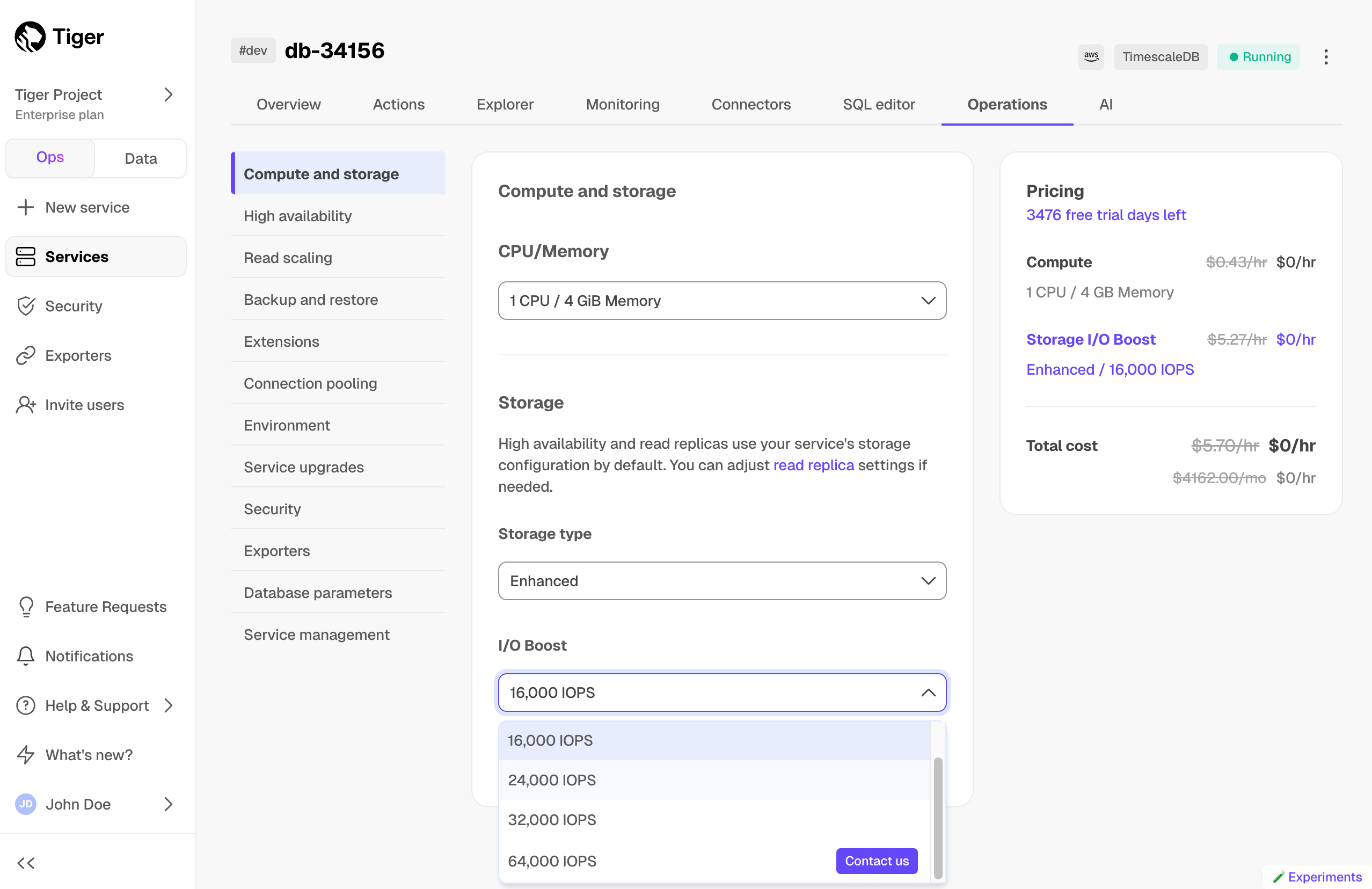
Task: Click the AWS cloud provider badge
Action: pos(1091,56)
